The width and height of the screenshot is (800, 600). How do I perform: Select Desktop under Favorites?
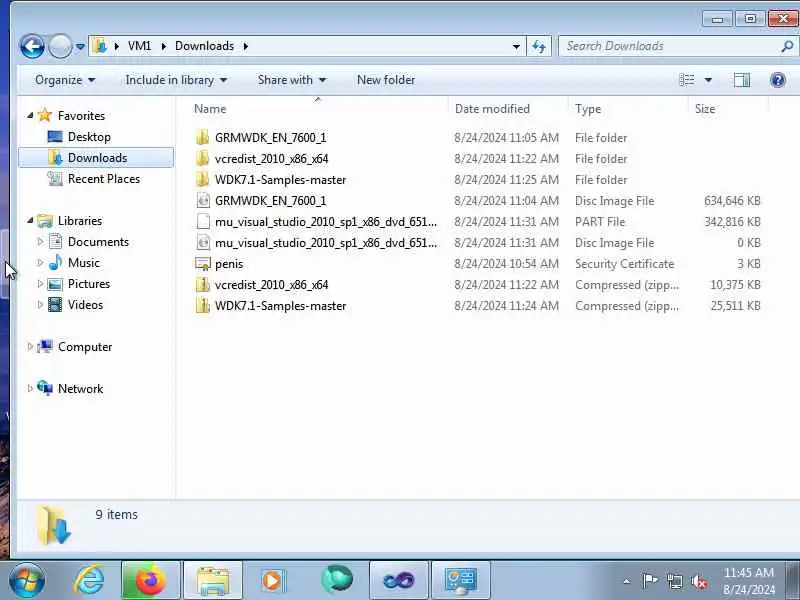89,137
